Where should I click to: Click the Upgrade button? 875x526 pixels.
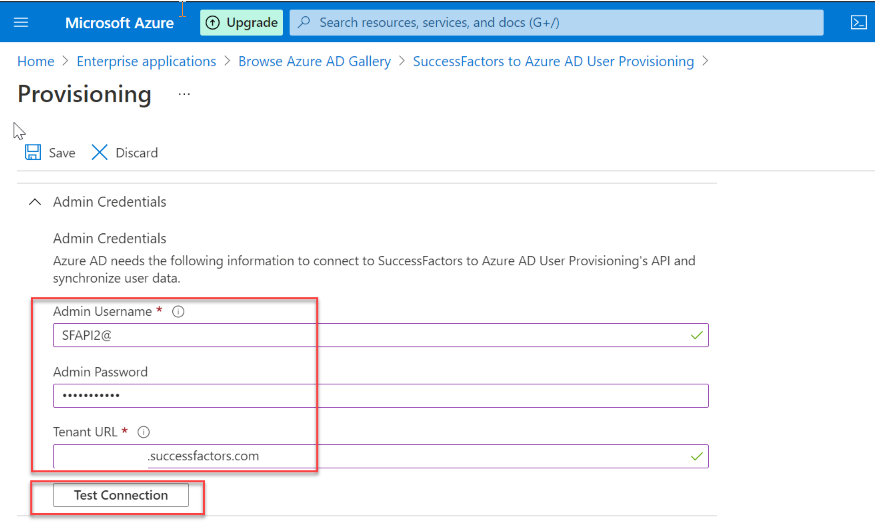click(242, 22)
